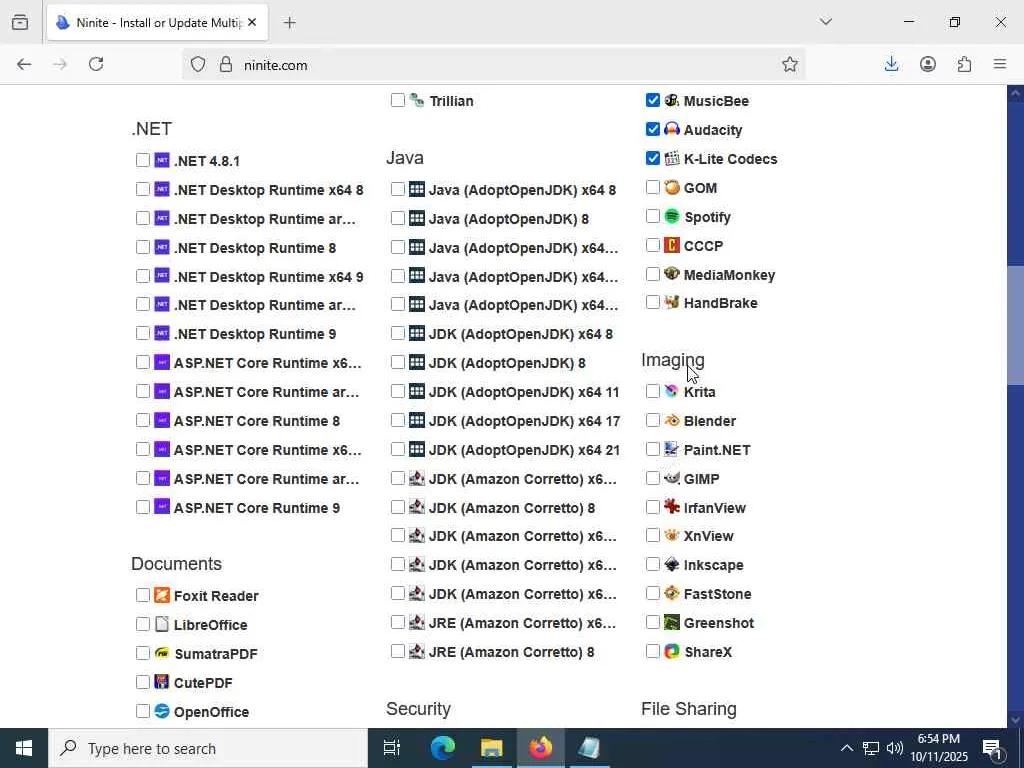
Task: Click the MusicBee app icon
Action: coord(671,101)
